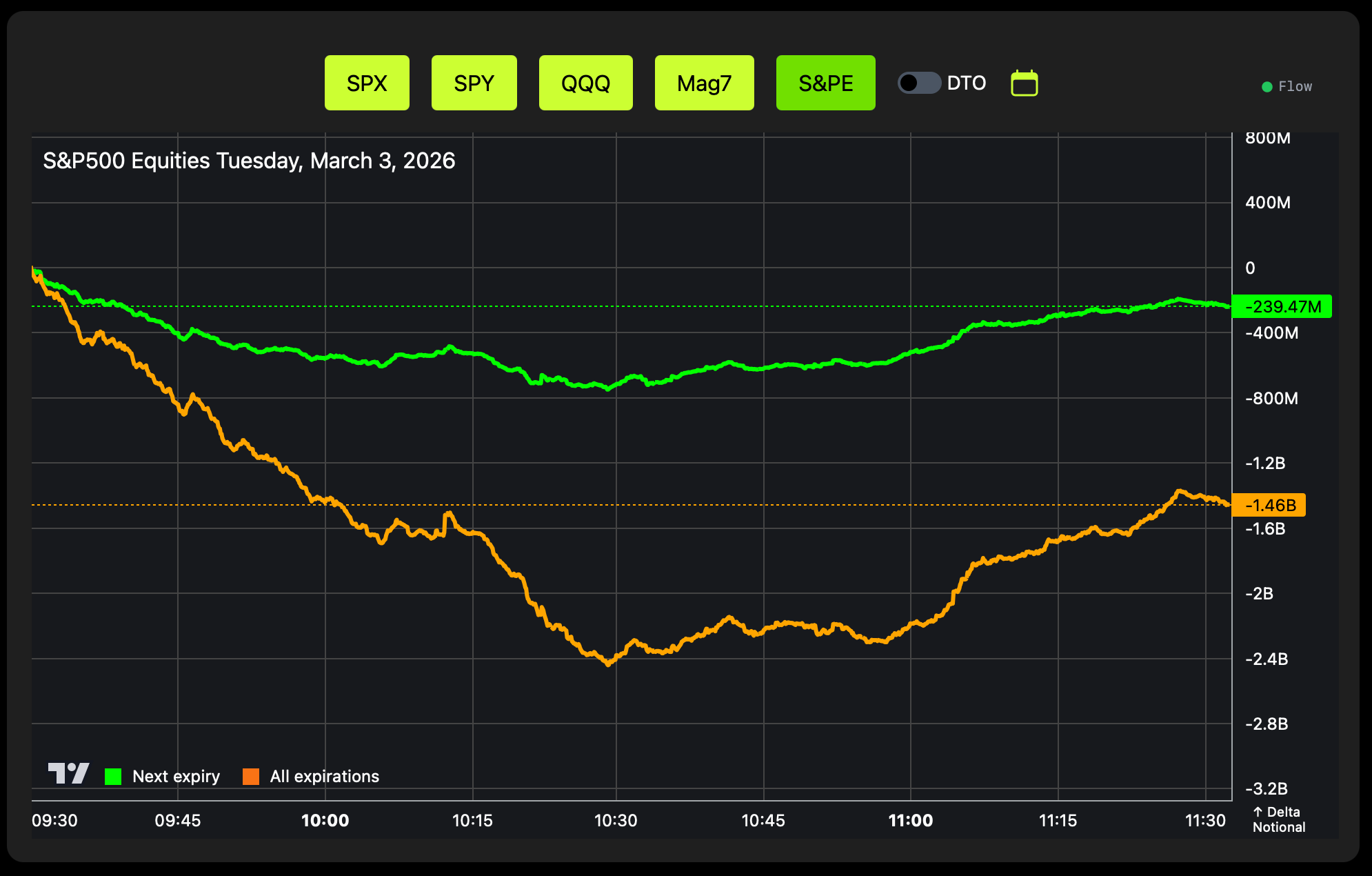1372x876 pixels.
Task: Open the calendar date picker icon
Action: (x=1024, y=83)
